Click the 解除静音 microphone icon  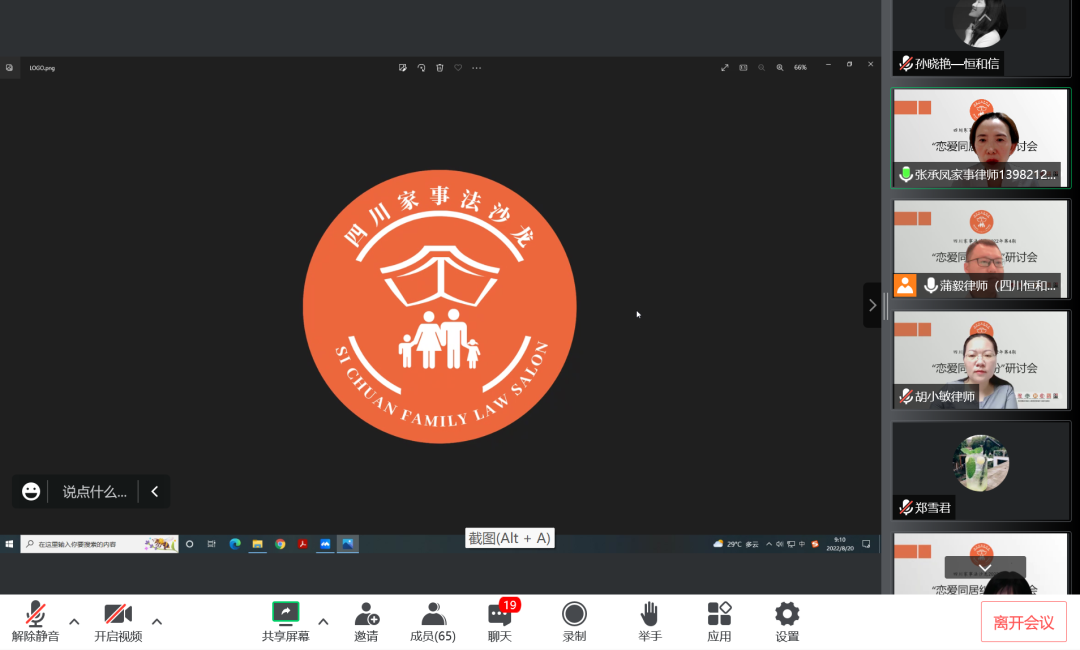tap(35, 614)
